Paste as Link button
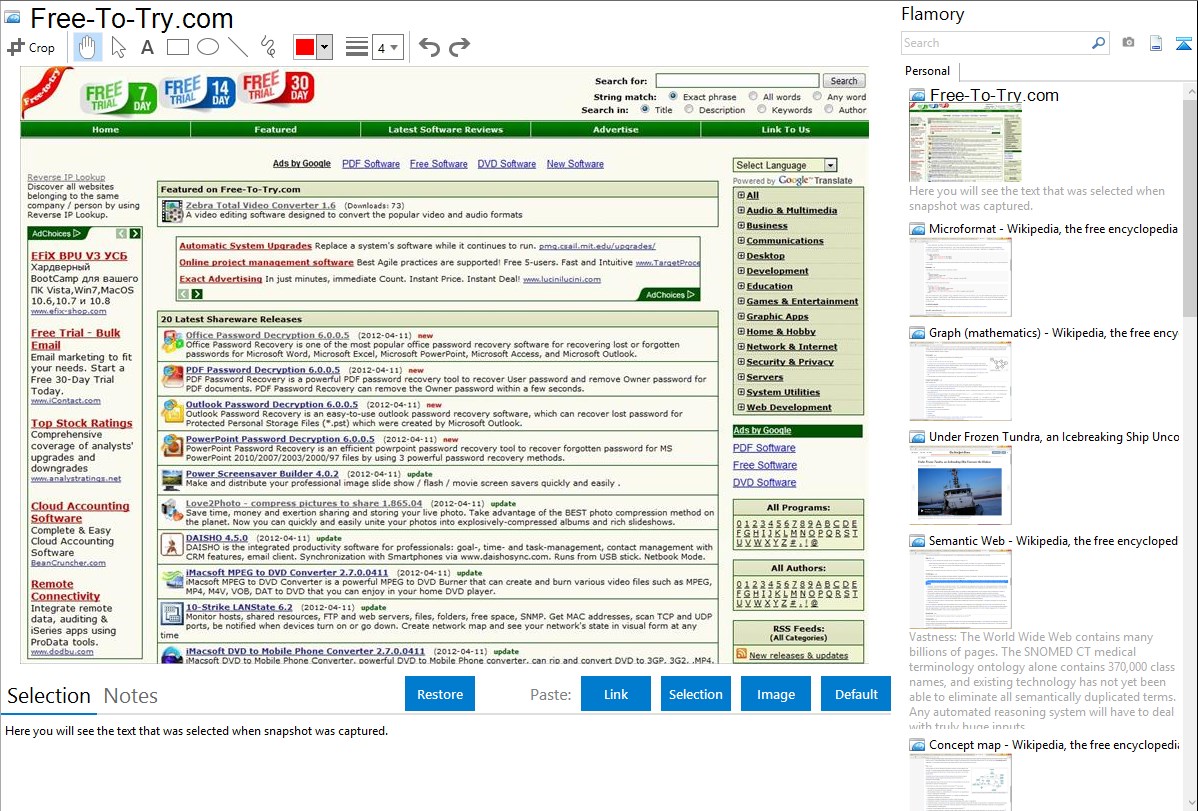The width and height of the screenshot is (1198, 811). [x=616, y=694]
